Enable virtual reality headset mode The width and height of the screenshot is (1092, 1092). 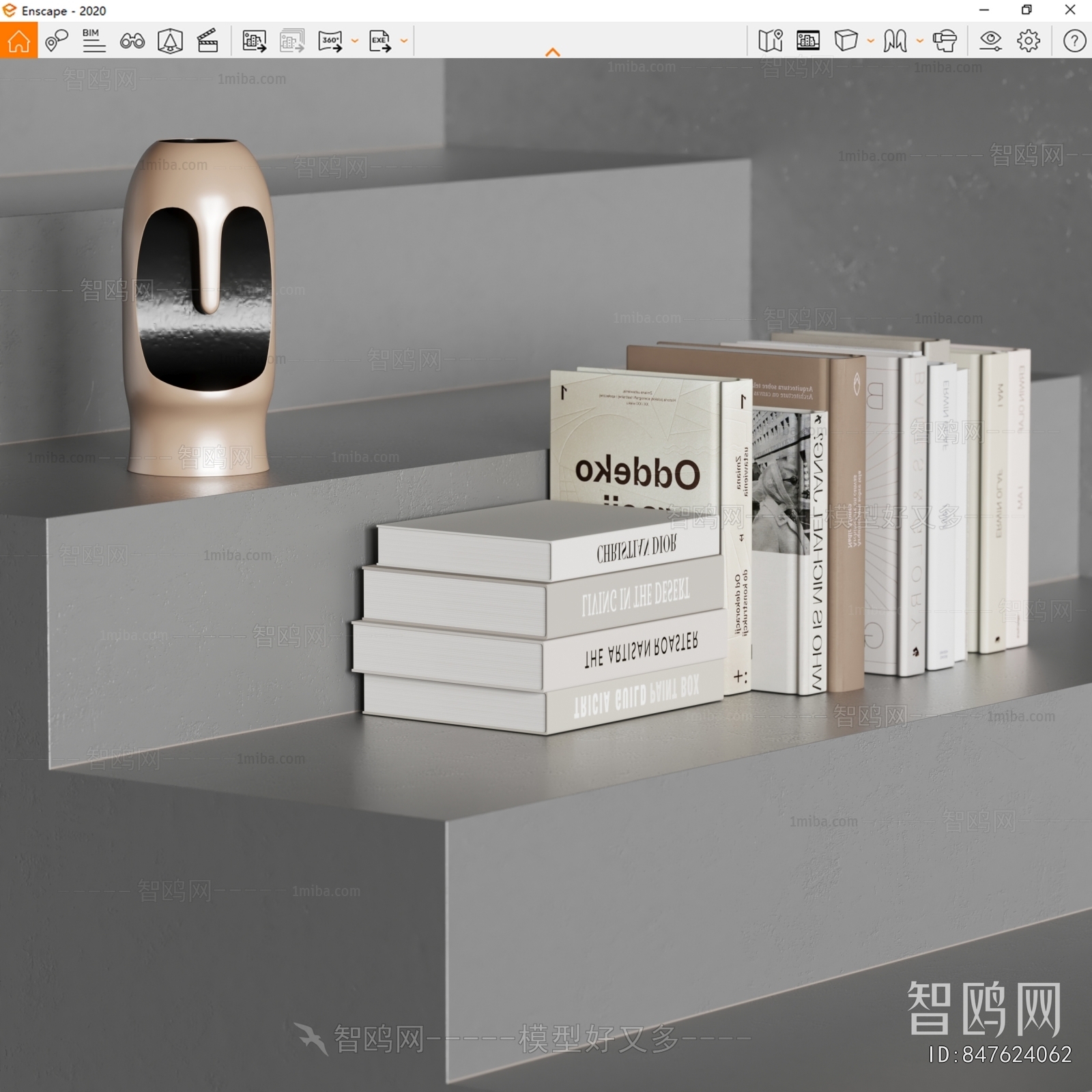(x=945, y=41)
